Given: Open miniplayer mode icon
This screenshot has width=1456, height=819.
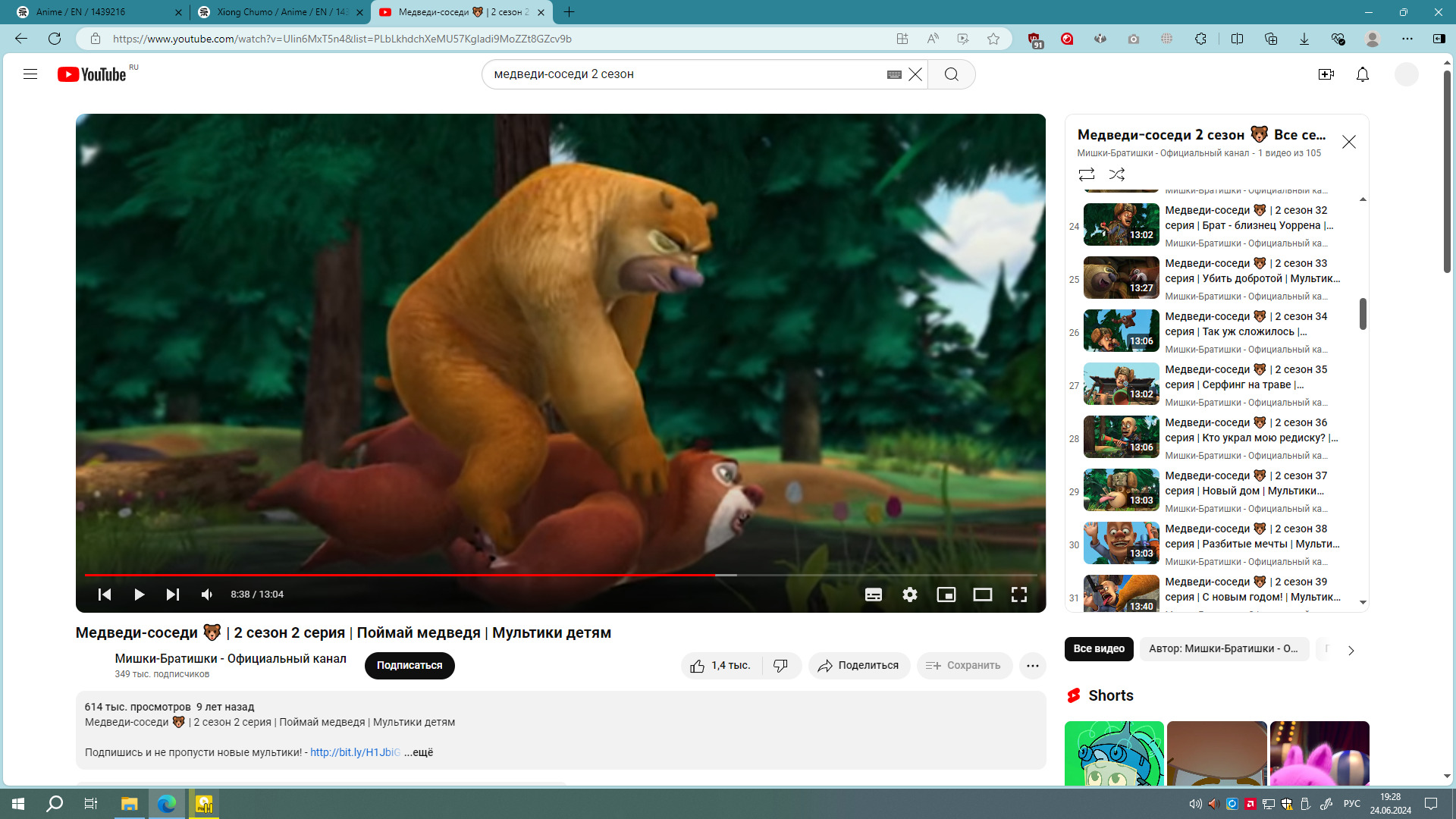Looking at the screenshot, I should 946,595.
